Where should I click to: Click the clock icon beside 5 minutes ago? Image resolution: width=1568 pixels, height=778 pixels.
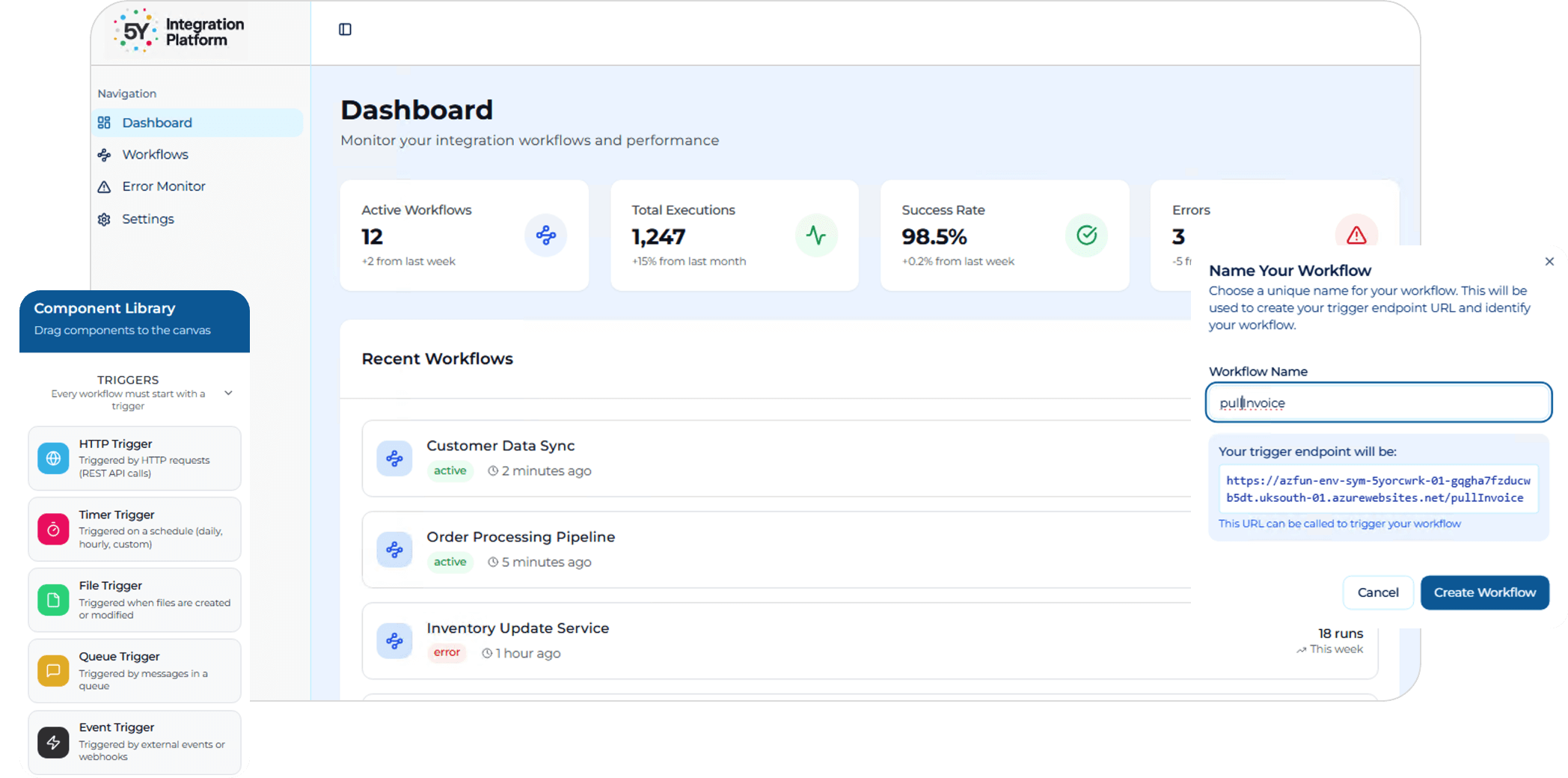[x=493, y=562]
